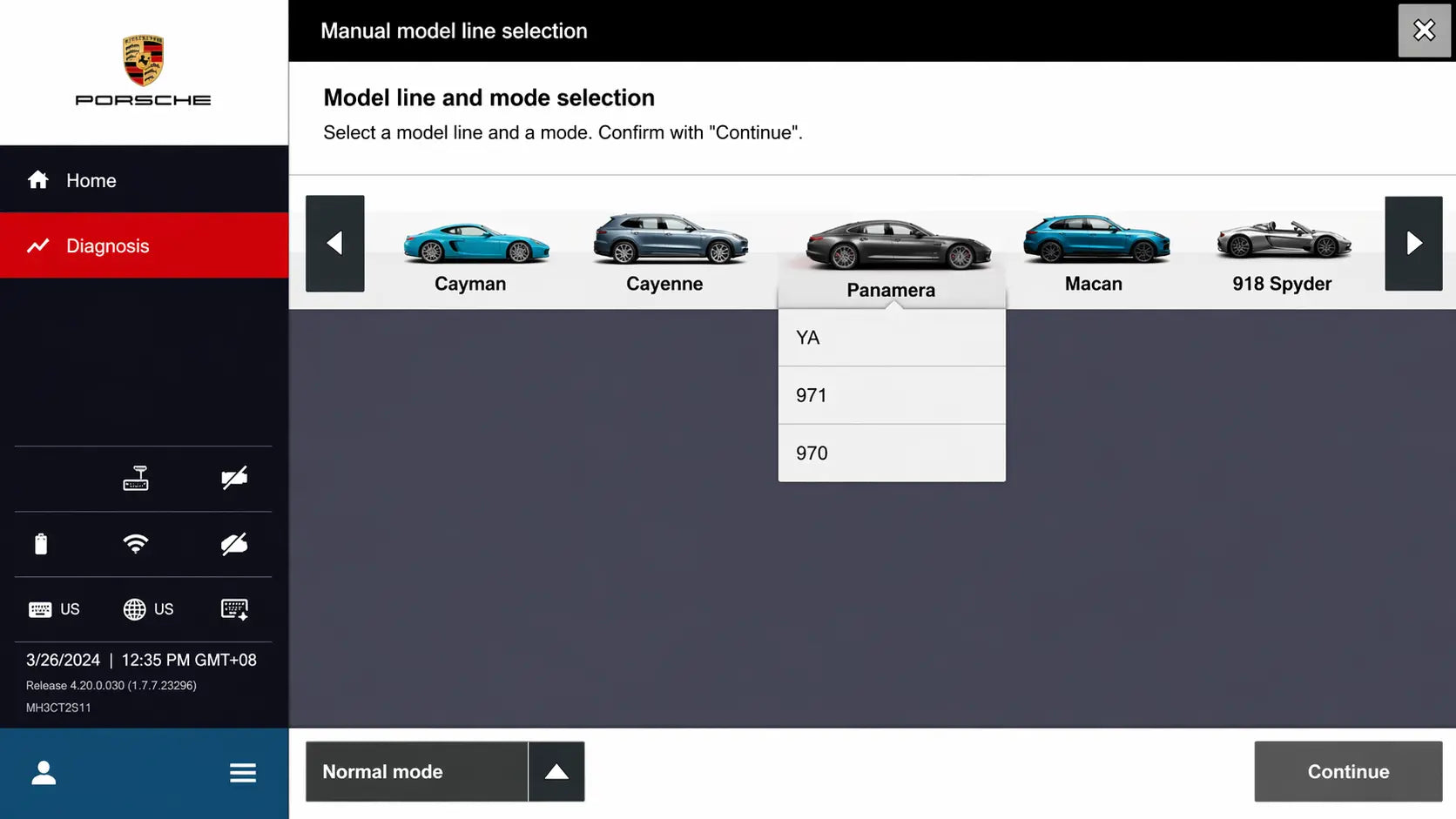Confirm selection with Continue

(1348, 771)
